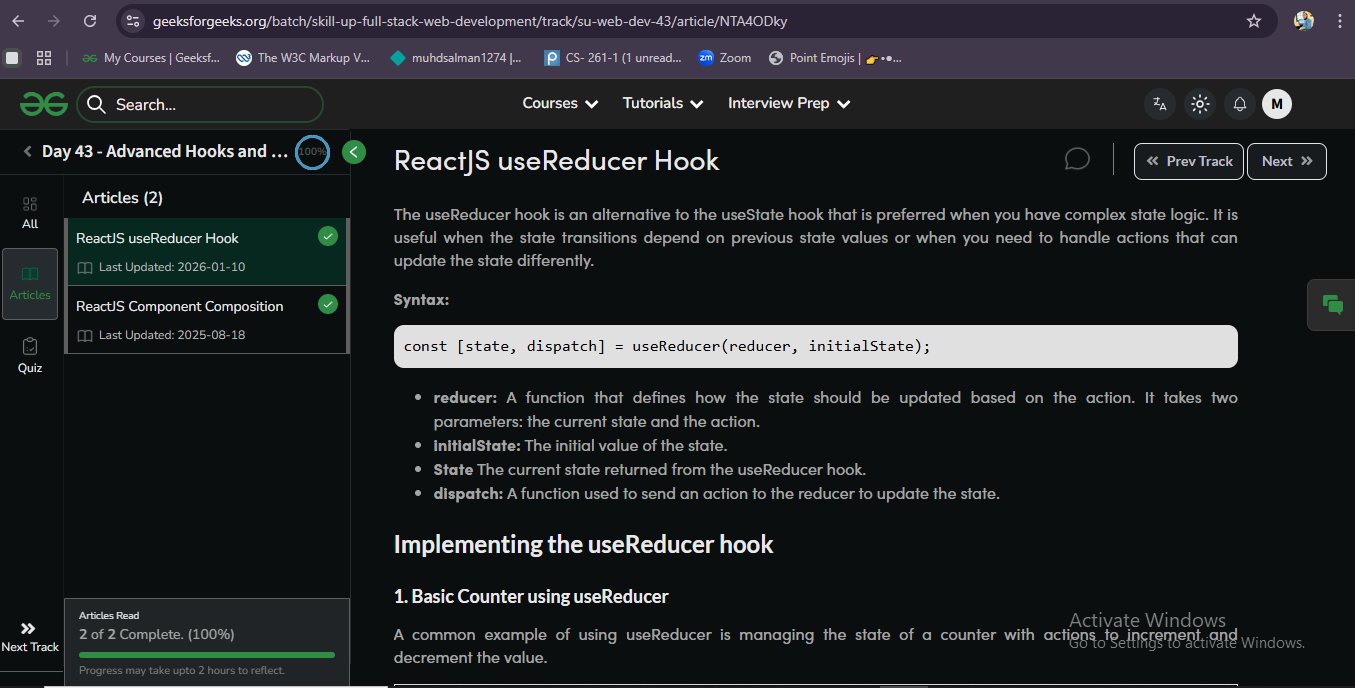The image size is (1355, 688).
Task: Open the notifications bell
Action: pyautogui.click(x=1240, y=104)
